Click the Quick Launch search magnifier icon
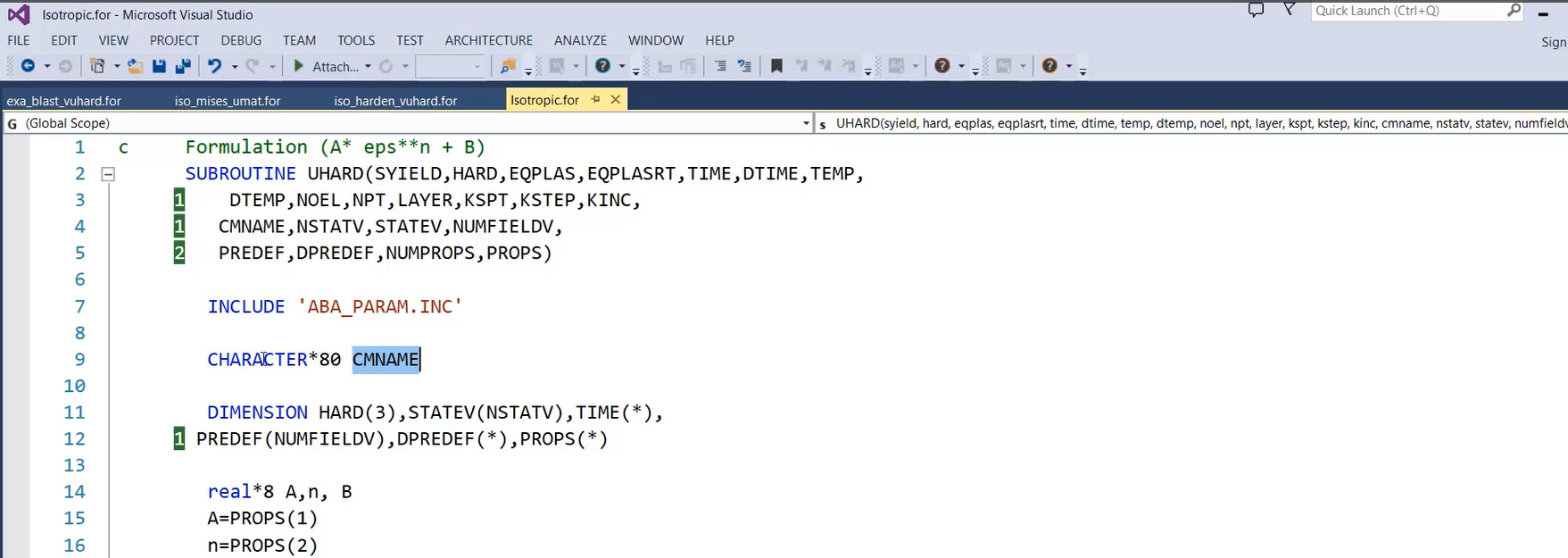The width and height of the screenshot is (1568, 558). [1514, 11]
